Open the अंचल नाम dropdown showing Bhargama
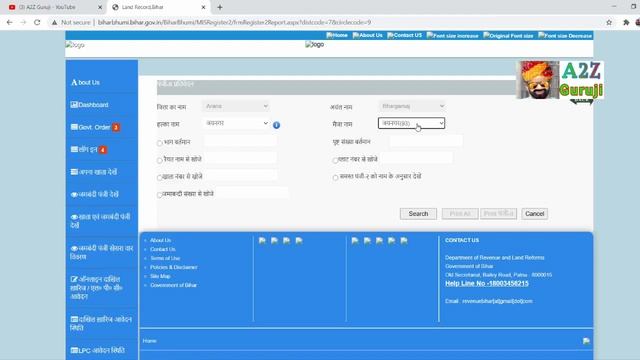 (411, 106)
